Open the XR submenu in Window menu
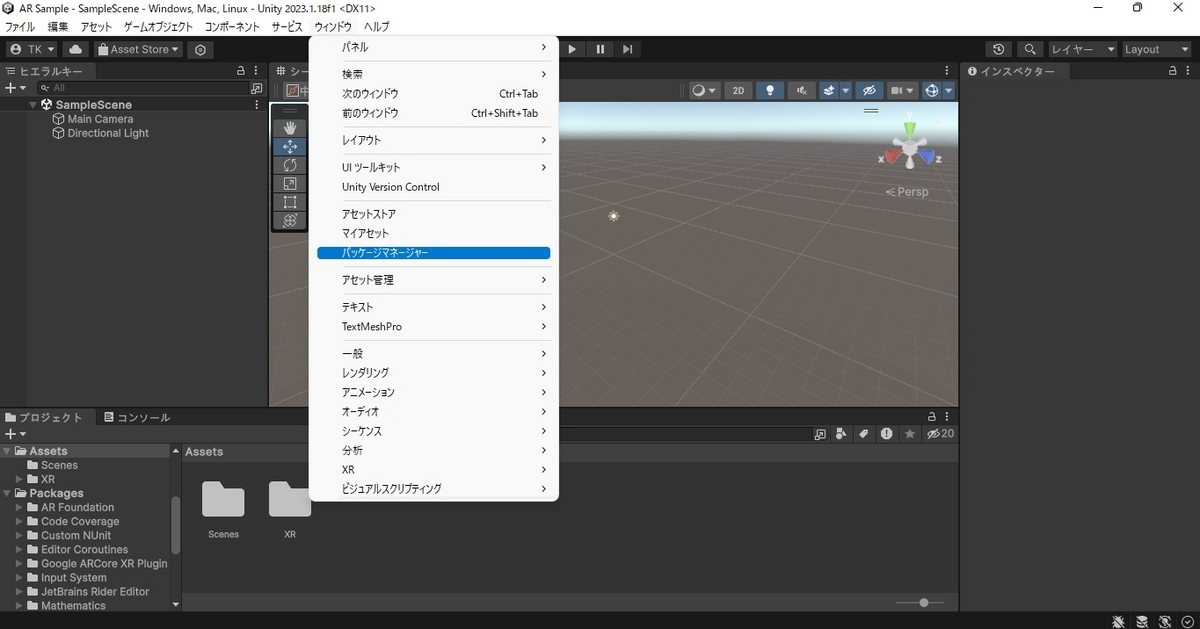1200x629 pixels. [433, 469]
